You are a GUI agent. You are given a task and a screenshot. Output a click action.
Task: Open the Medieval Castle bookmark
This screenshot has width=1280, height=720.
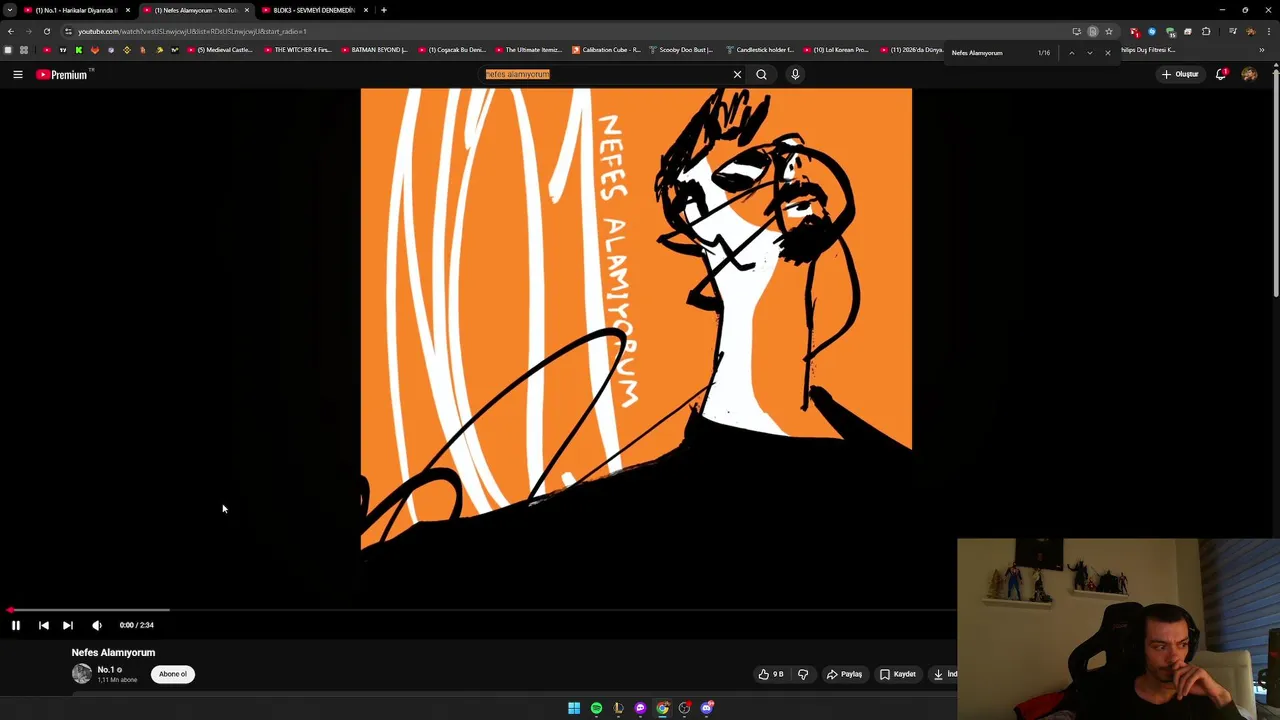pyautogui.click(x=219, y=50)
